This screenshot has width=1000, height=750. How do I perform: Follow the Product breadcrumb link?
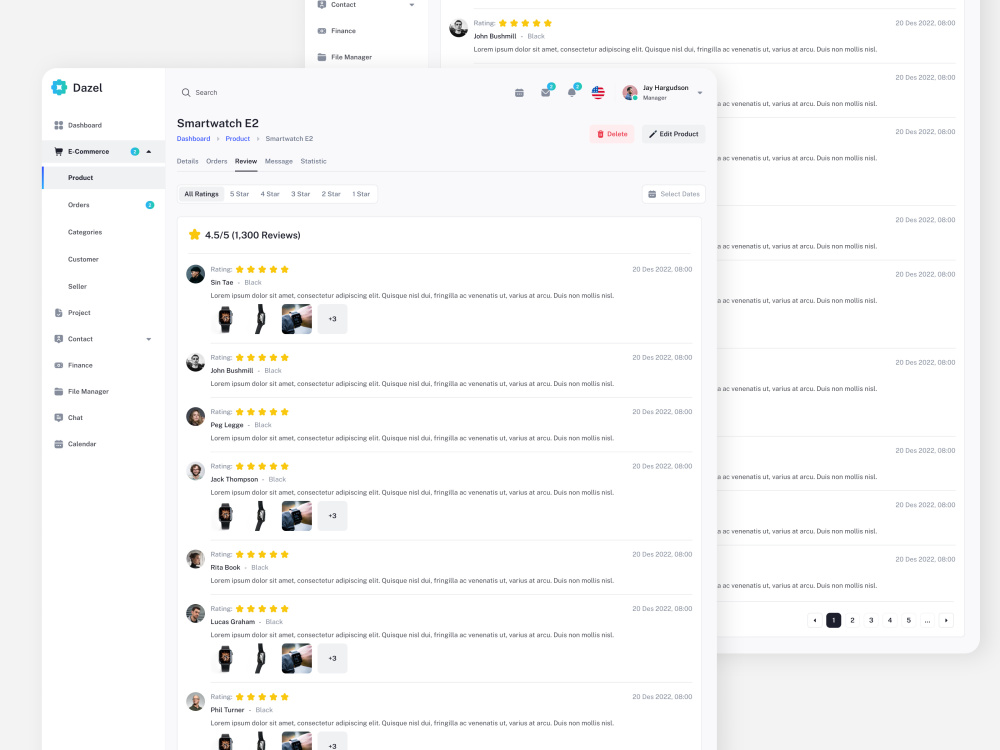click(237, 138)
